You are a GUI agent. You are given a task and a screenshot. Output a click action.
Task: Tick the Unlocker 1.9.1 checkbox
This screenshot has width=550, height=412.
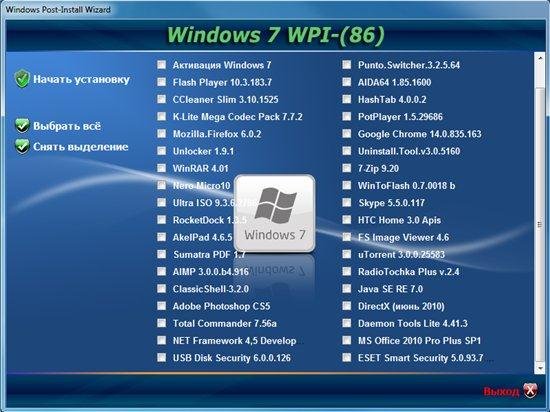pyautogui.click(x=161, y=150)
